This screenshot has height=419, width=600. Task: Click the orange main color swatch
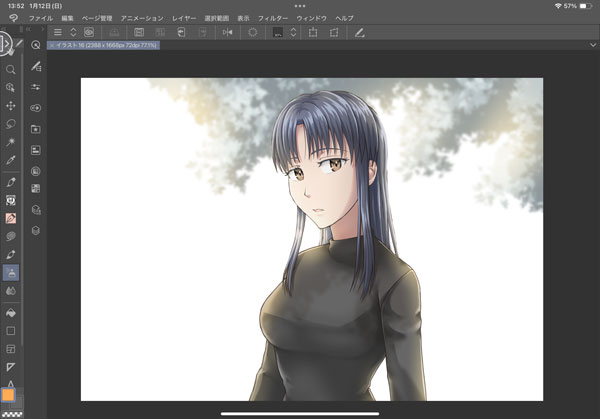9,395
